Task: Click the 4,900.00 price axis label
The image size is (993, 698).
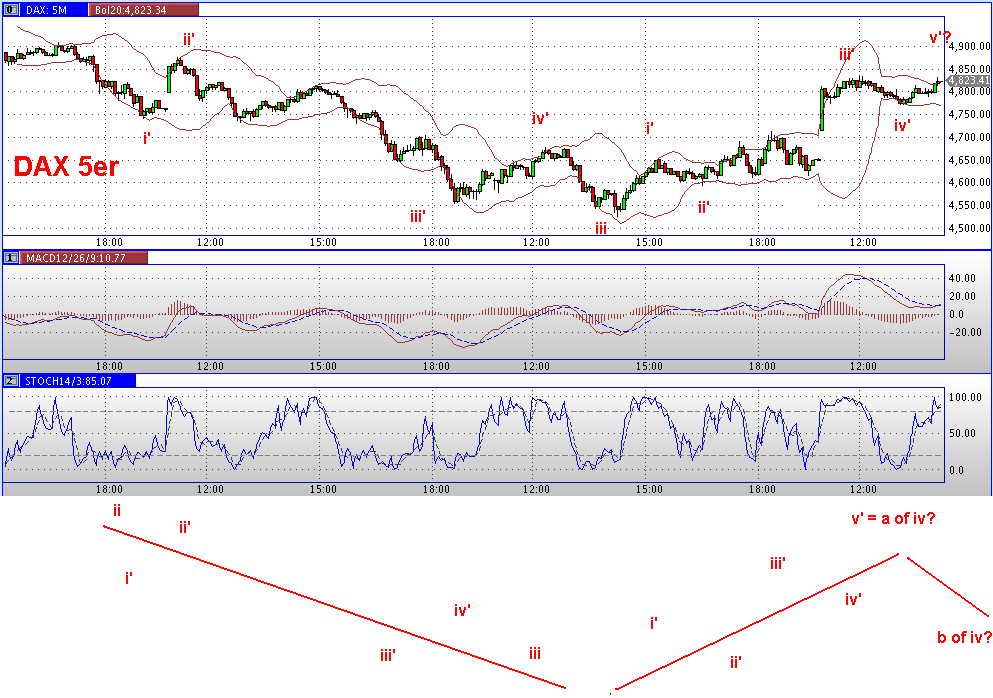Action: (x=970, y=46)
